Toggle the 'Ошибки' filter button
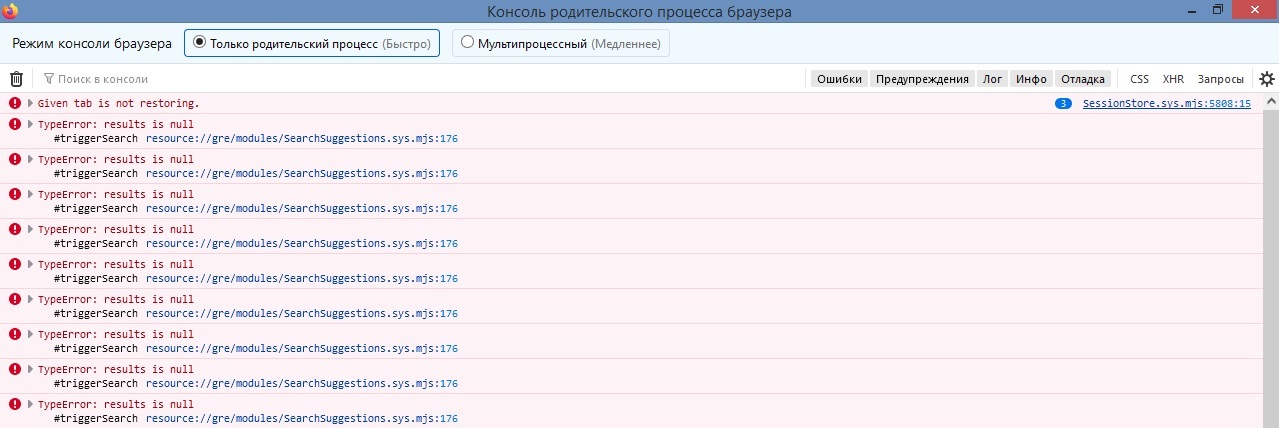 [x=839, y=79]
